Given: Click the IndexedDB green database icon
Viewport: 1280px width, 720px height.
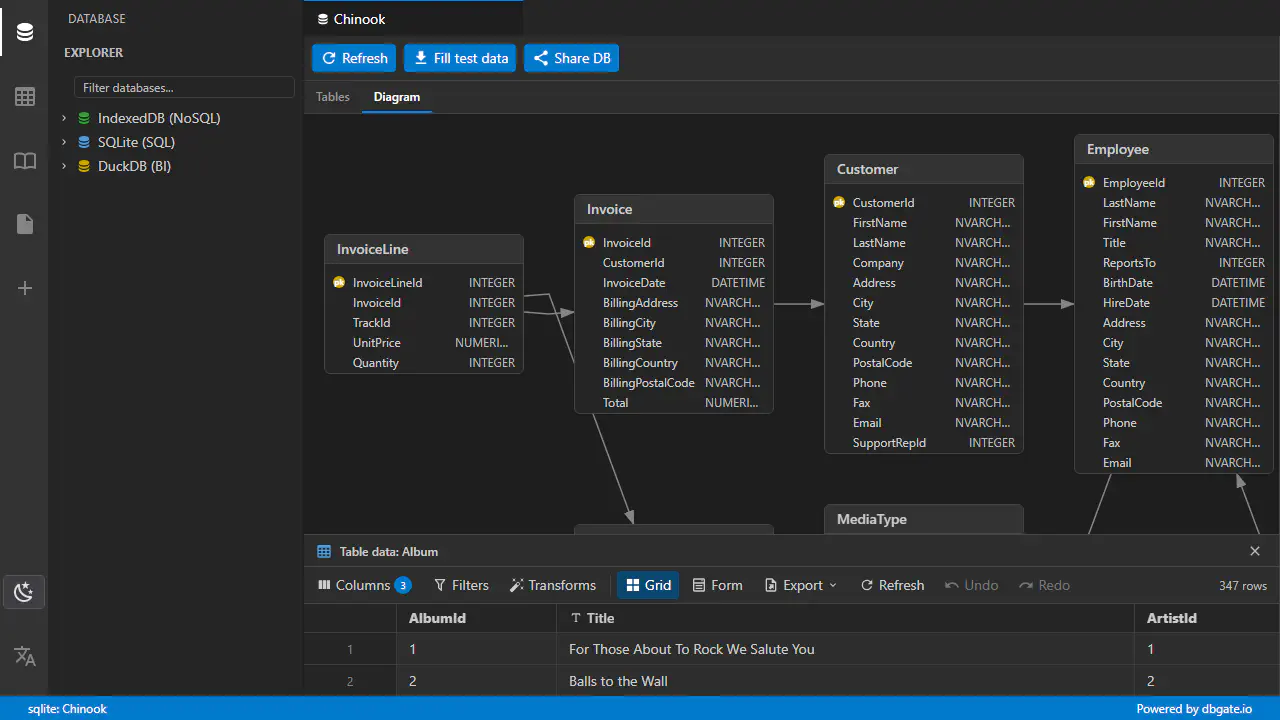Looking at the screenshot, I should (84, 118).
